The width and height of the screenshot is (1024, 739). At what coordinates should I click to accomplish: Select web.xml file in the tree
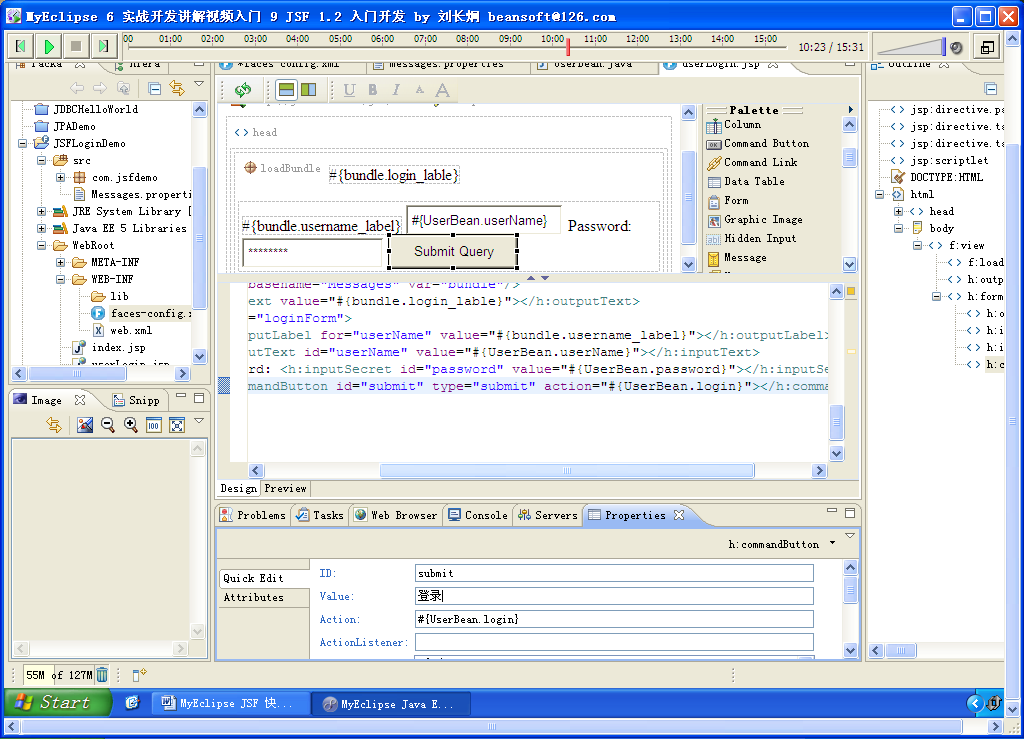click(122, 330)
